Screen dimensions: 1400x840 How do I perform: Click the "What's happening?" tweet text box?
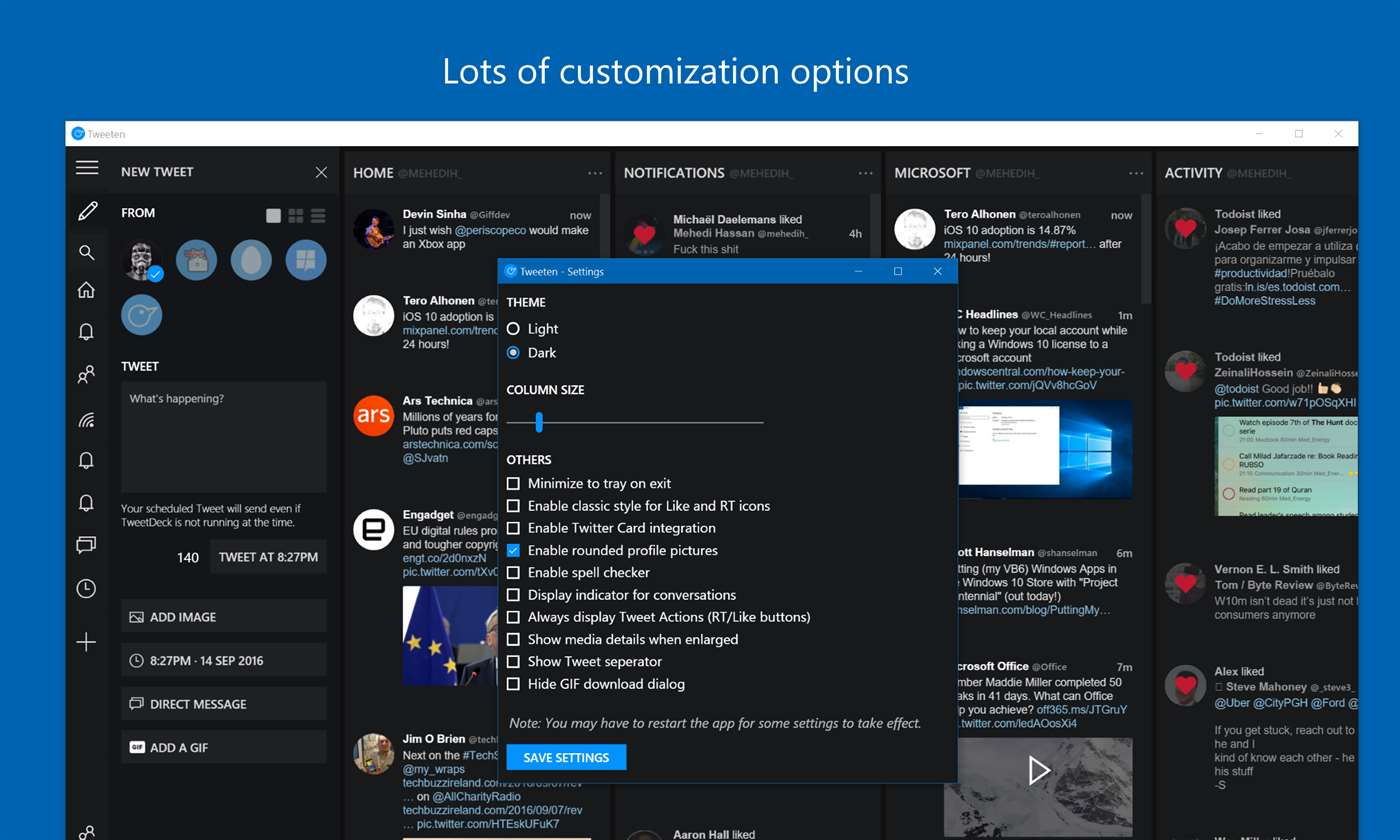pos(224,437)
